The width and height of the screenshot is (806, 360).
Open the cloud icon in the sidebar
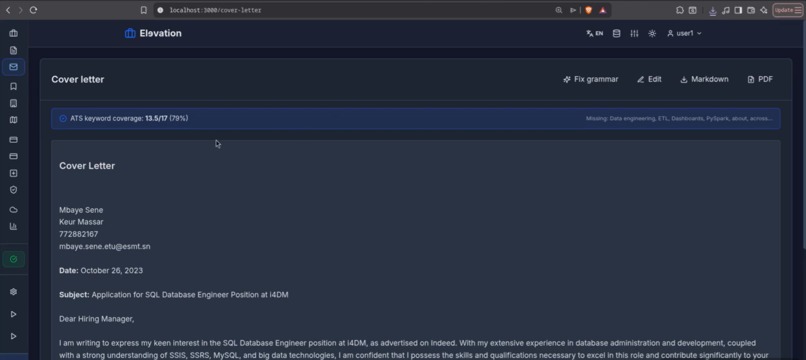tap(13, 210)
